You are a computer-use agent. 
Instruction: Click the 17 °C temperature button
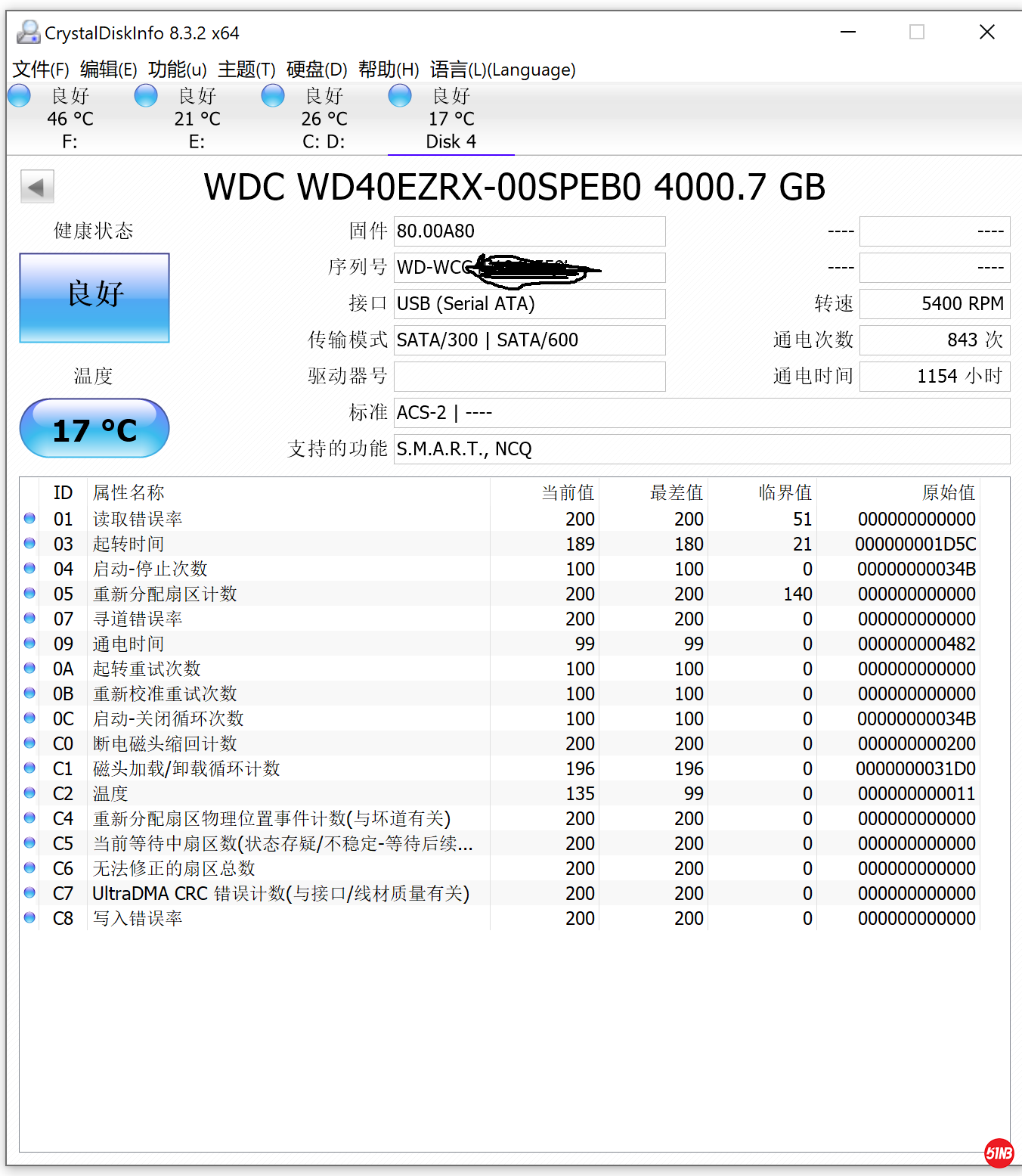pyautogui.click(x=94, y=429)
